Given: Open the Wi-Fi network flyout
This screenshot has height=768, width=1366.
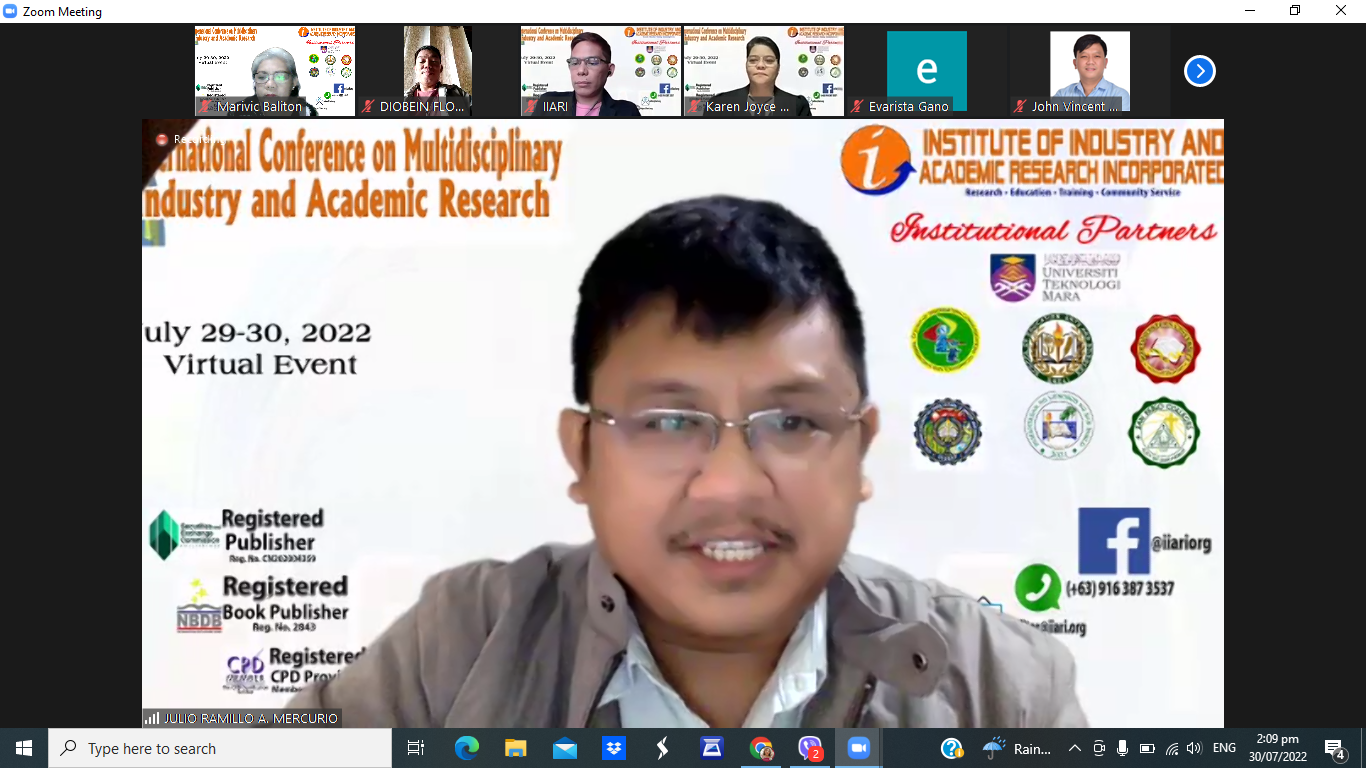Looking at the screenshot, I should 1171,748.
